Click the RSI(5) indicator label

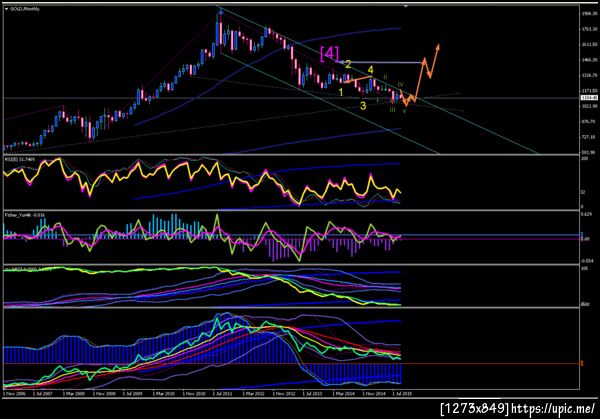click(19, 159)
